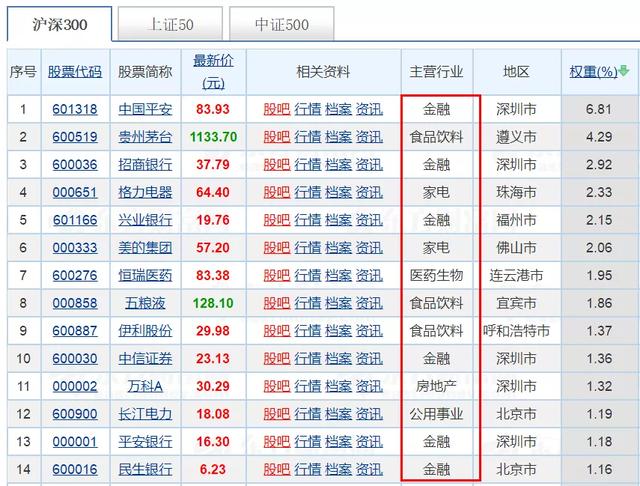Open 股吧 link in 平安银行 row
Viewport: 640px width, 486px height.
point(277,442)
